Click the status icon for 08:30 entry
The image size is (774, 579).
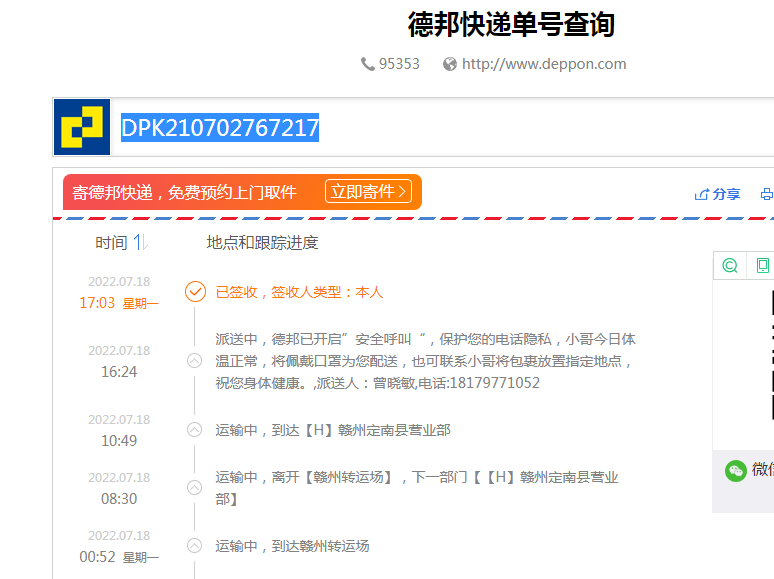194,488
